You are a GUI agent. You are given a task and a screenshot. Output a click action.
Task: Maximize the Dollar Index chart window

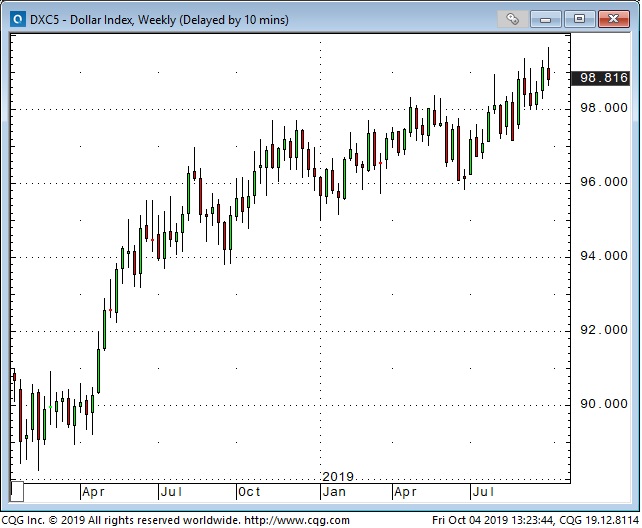(x=579, y=19)
